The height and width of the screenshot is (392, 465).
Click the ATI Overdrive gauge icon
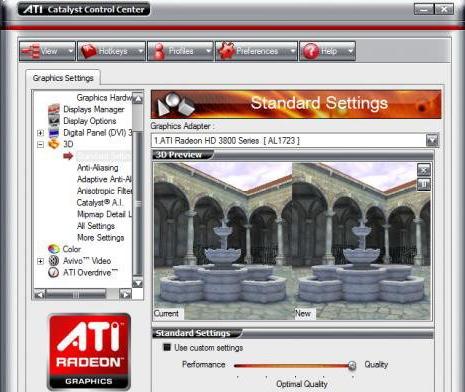click(x=54, y=273)
